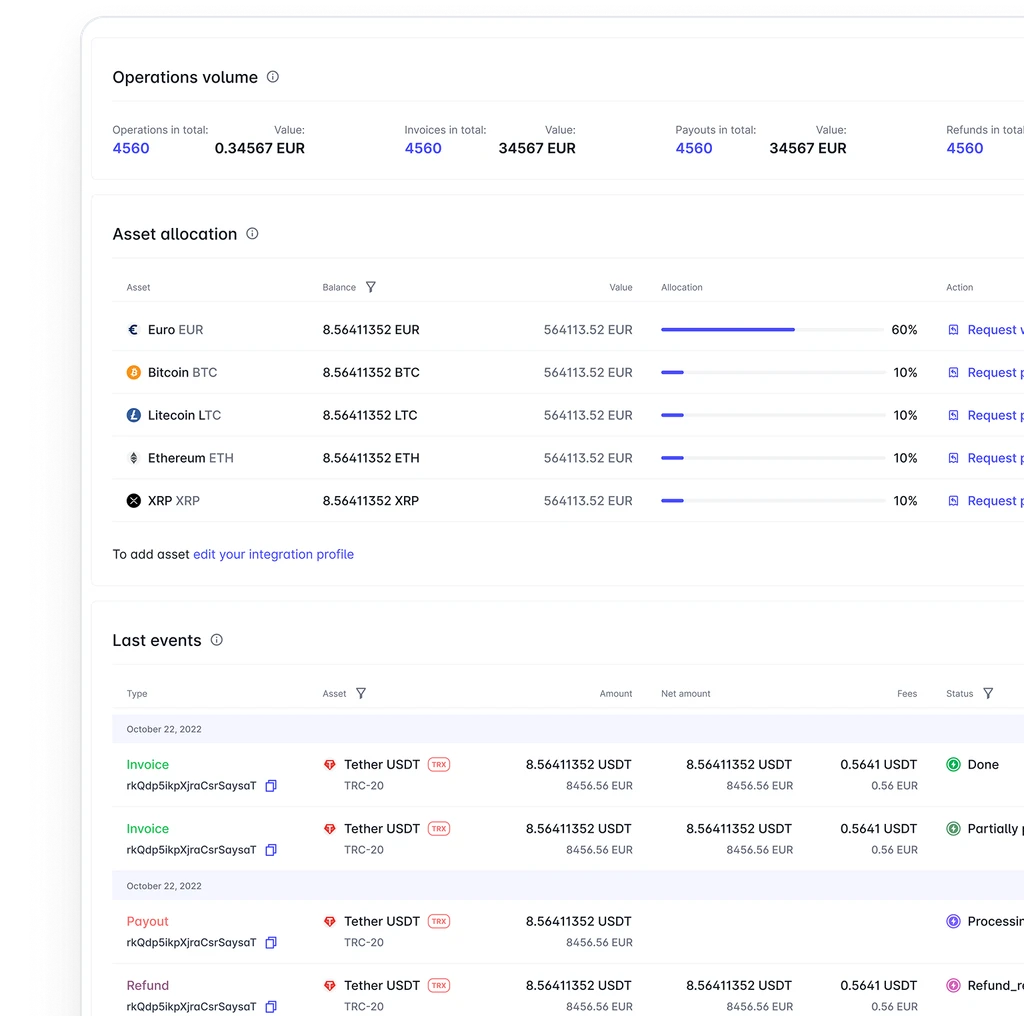The image size is (1024, 1016).
Task: Click Litecoin 10% percentage
Action: pyautogui.click(x=905, y=415)
